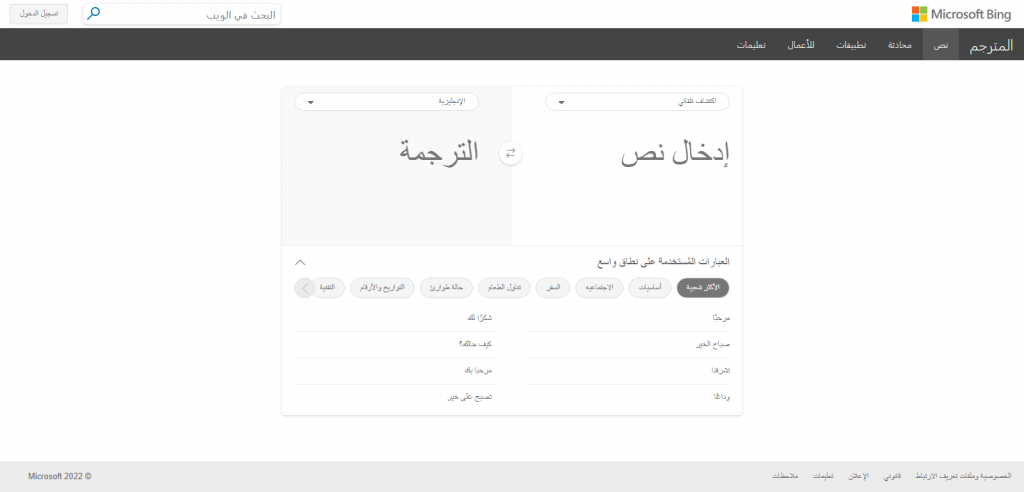Choose the حالة طوارئ phrase category

[446, 288]
